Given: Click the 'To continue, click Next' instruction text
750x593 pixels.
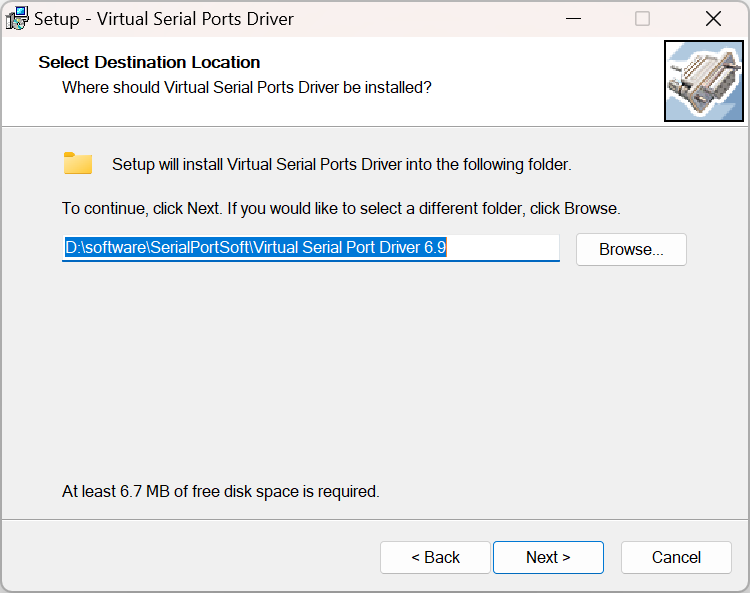Looking at the screenshot, I should coord(341,209).
